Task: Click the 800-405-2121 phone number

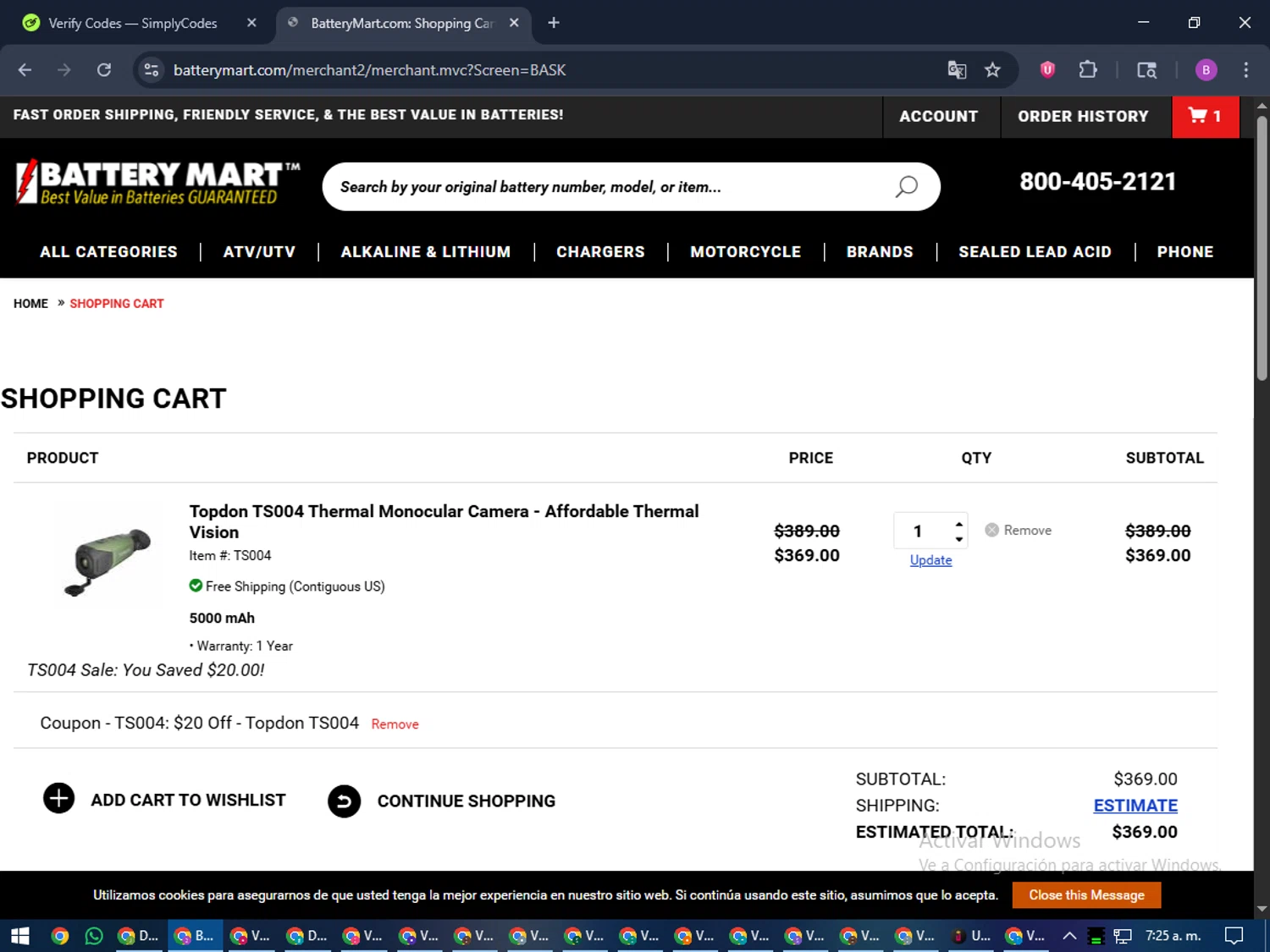Action: [x=1097, y=182]
